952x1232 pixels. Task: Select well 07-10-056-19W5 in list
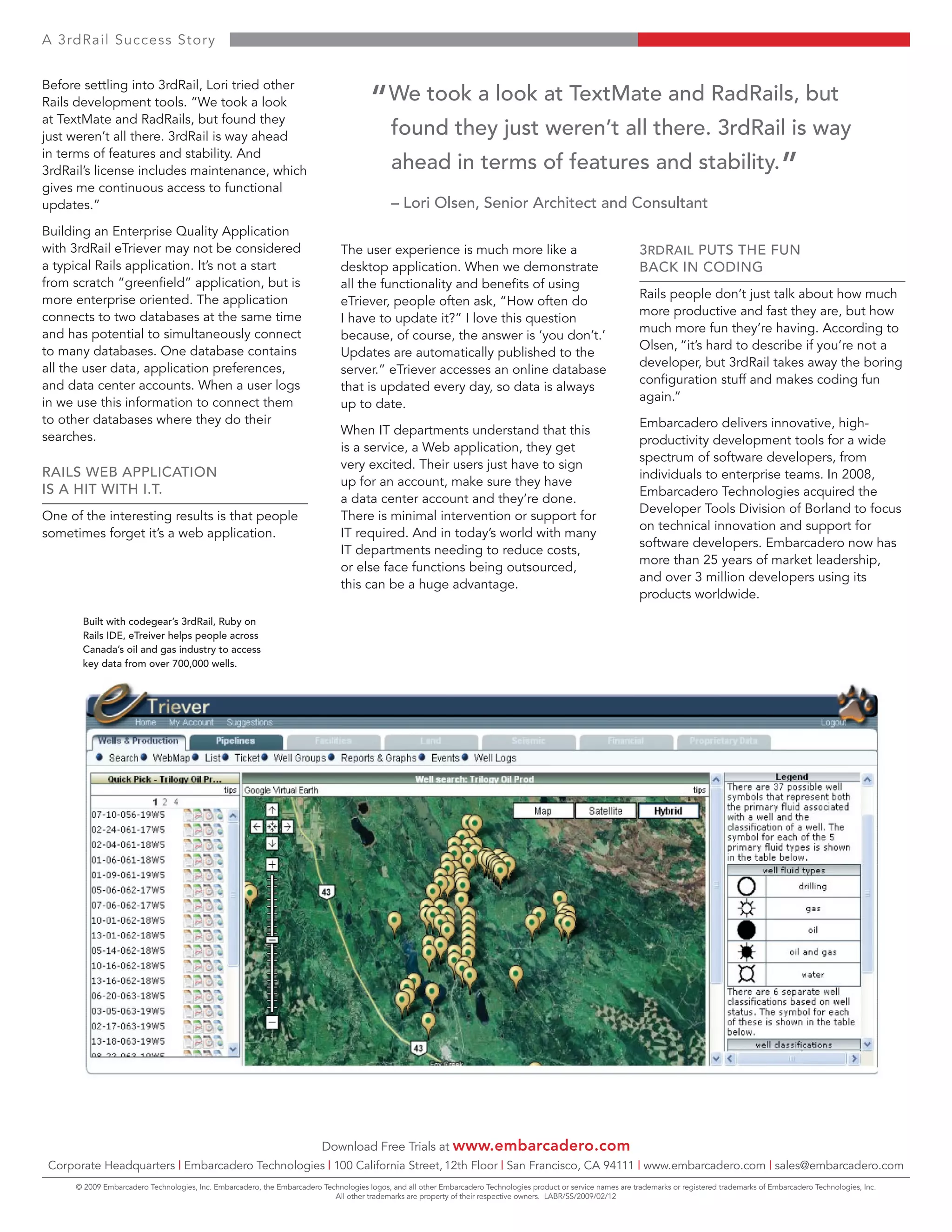(129, 815)
